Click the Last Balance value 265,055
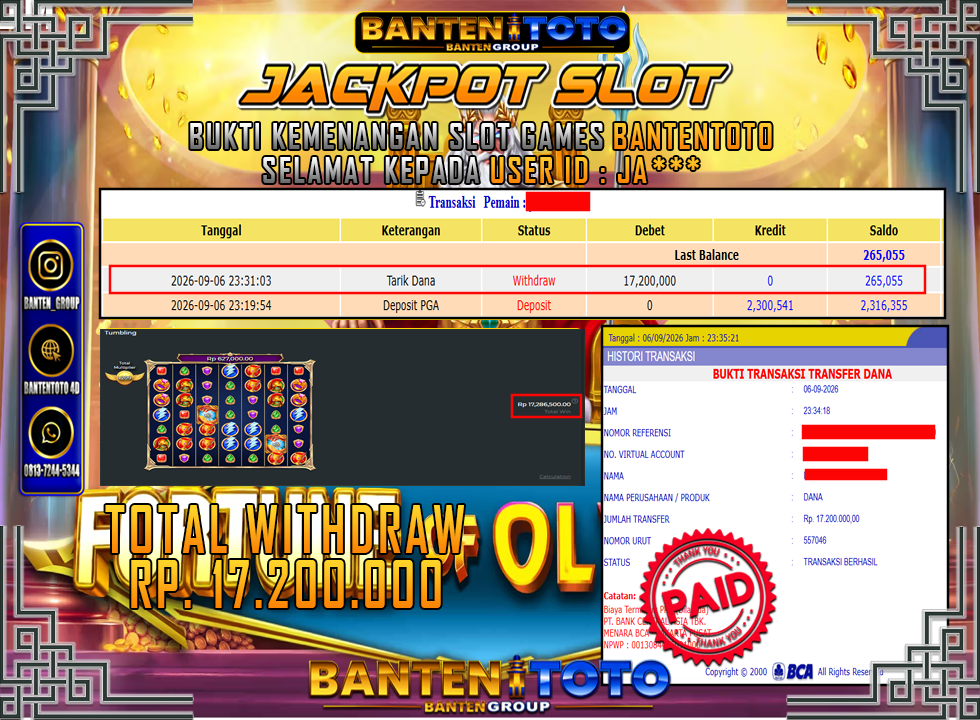 [884, 255]
